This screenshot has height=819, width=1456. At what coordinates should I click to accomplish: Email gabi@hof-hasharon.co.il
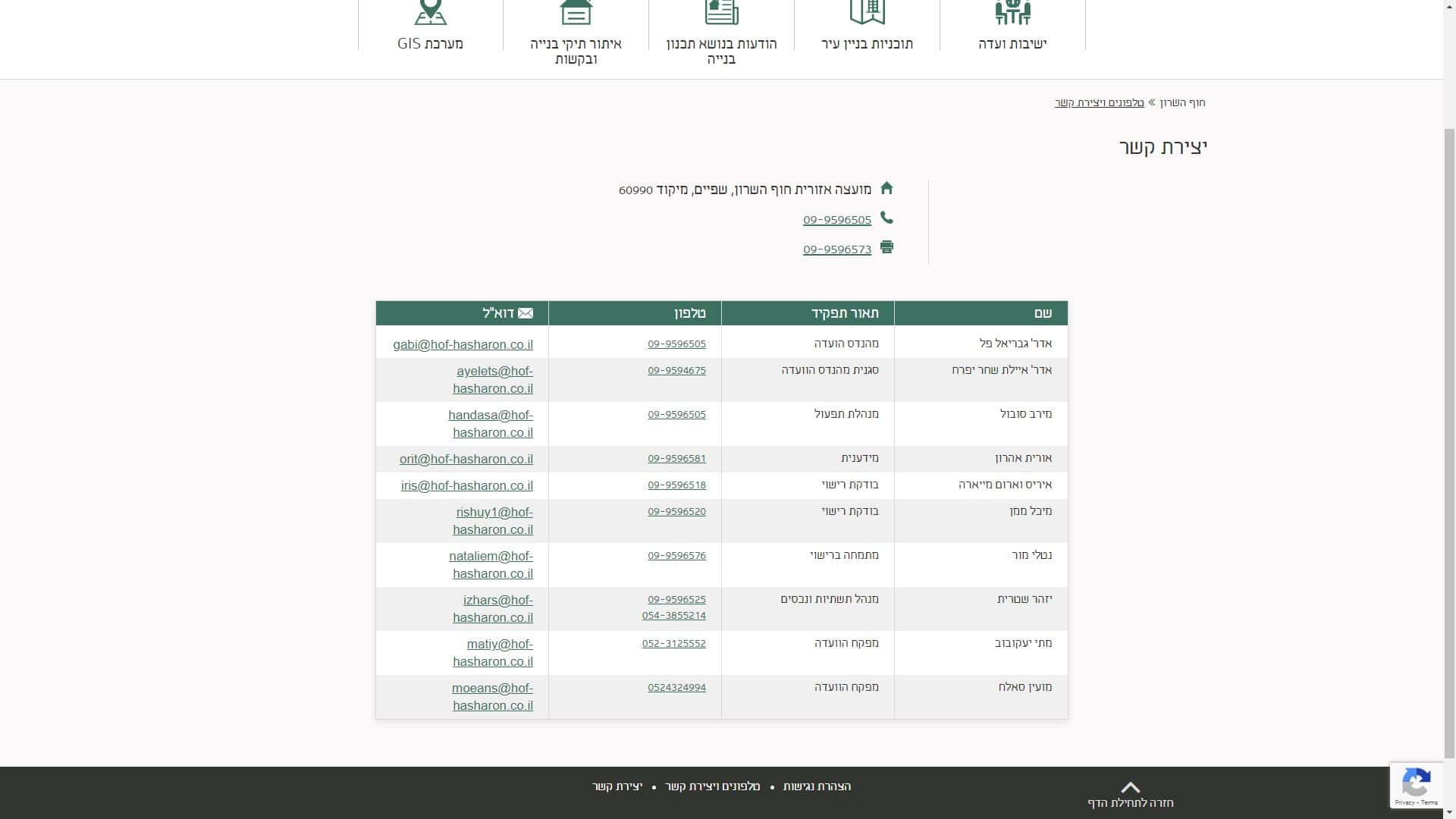(x=463, y=344)
